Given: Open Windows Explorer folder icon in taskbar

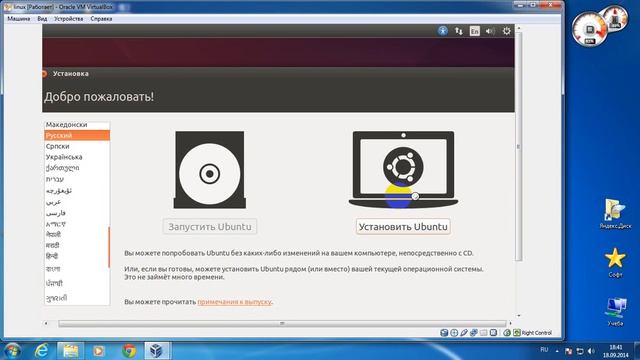Looking at the screenshot, I should click(70, 351).
